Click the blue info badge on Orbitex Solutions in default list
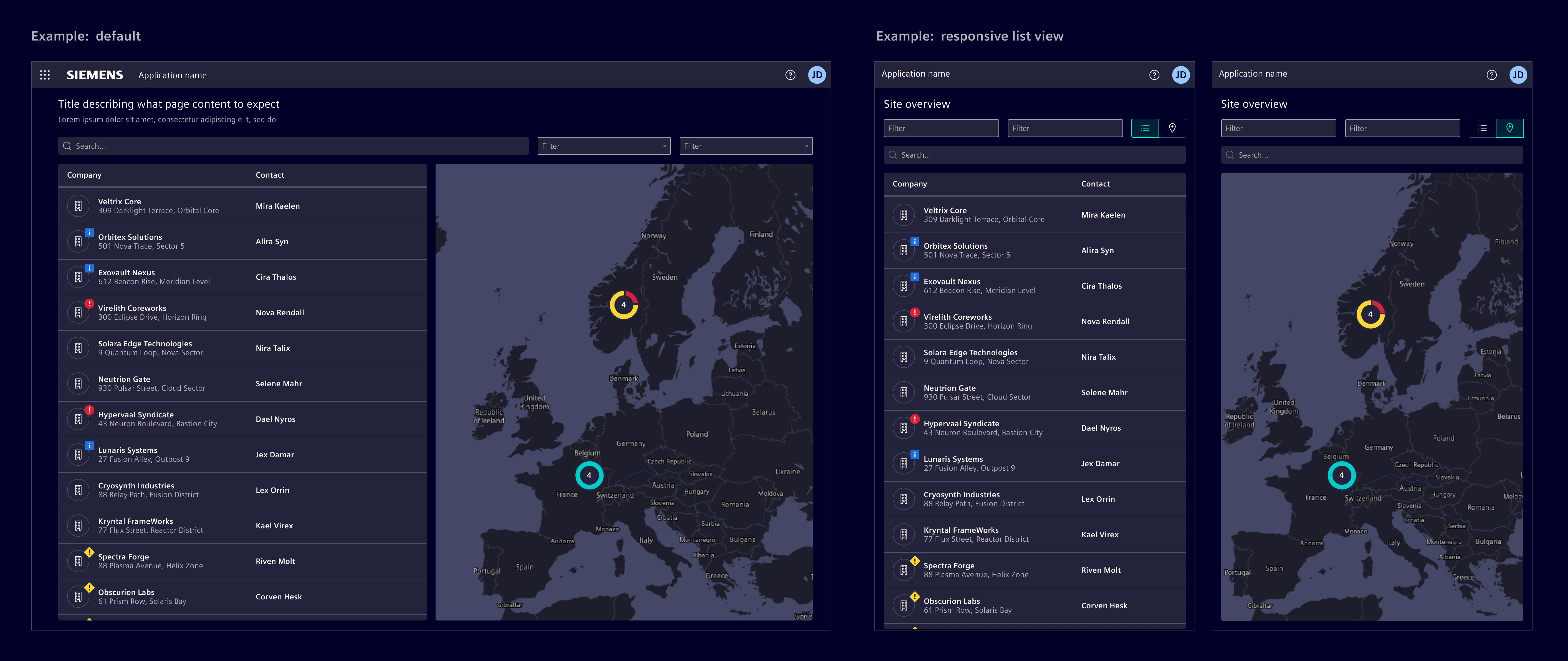The image size is (1568, 661). tap(90, 233)
